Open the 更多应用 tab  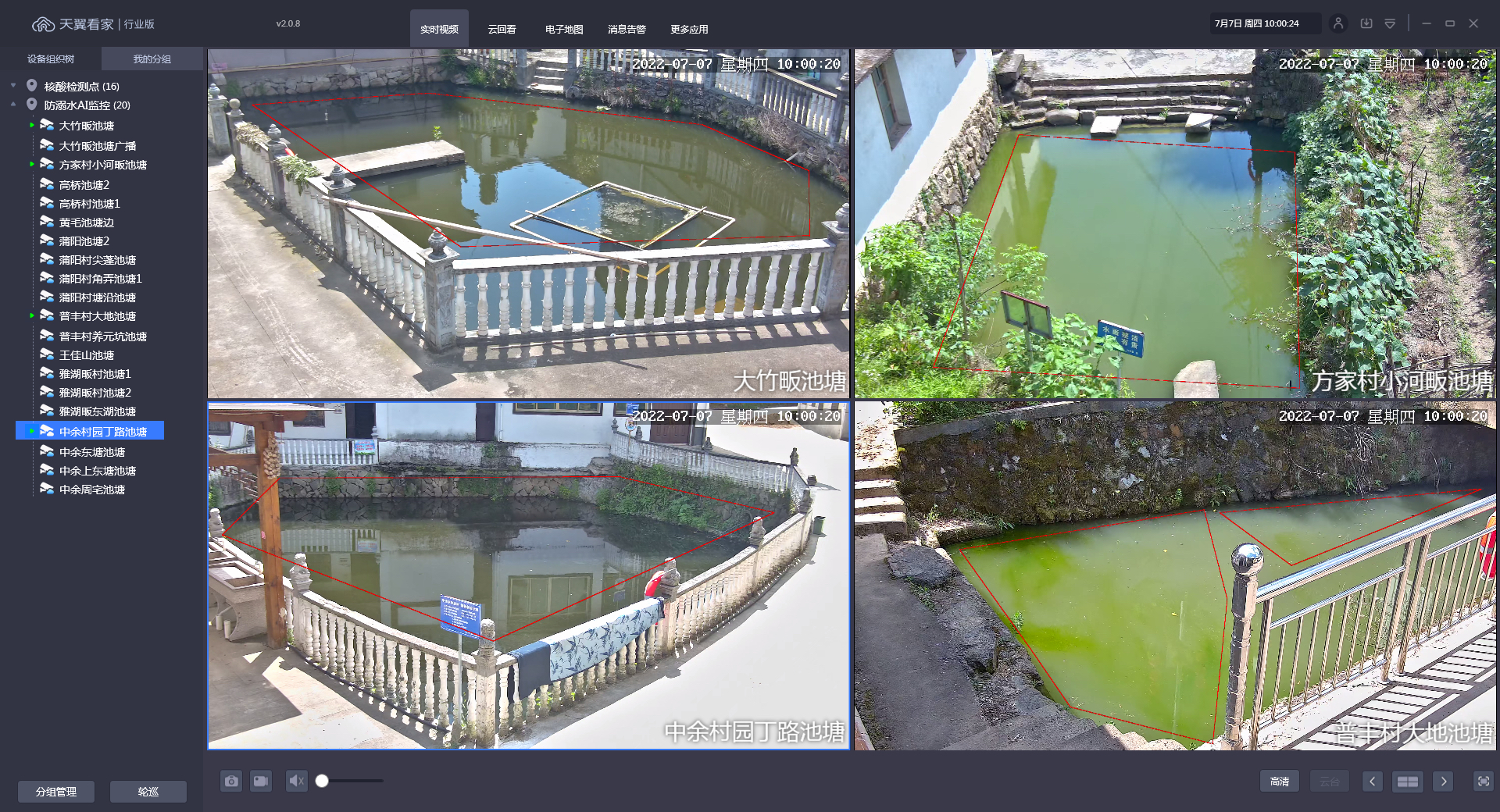click(x=689, y=29)
